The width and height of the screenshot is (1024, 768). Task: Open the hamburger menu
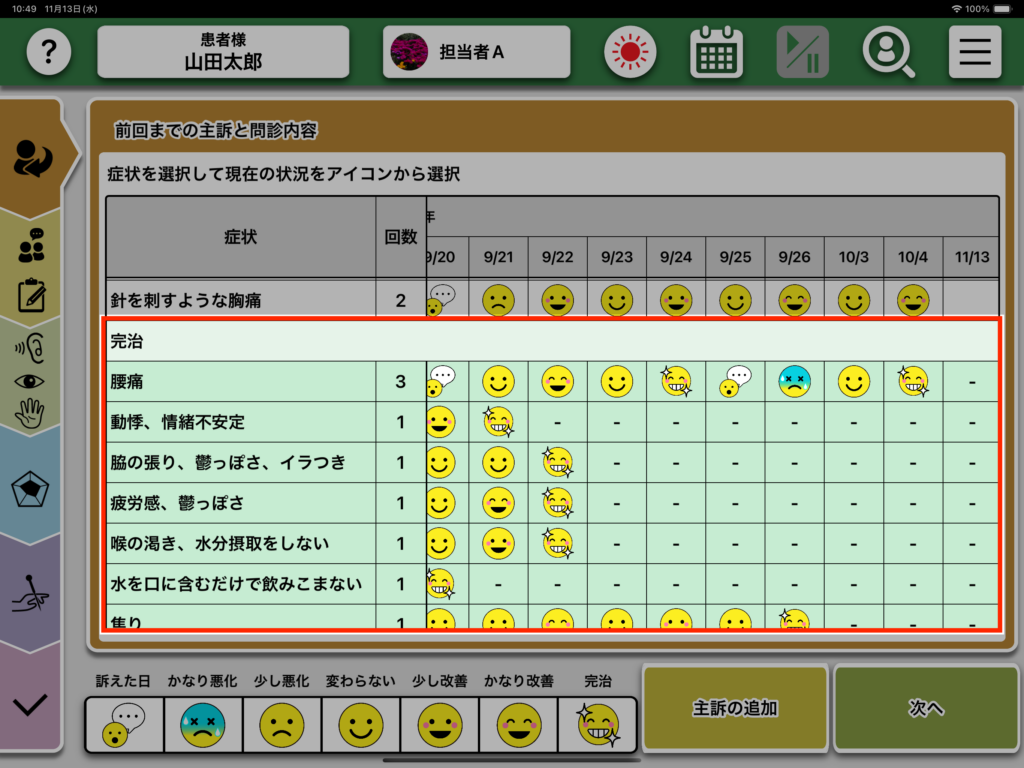tap(974, 52)
